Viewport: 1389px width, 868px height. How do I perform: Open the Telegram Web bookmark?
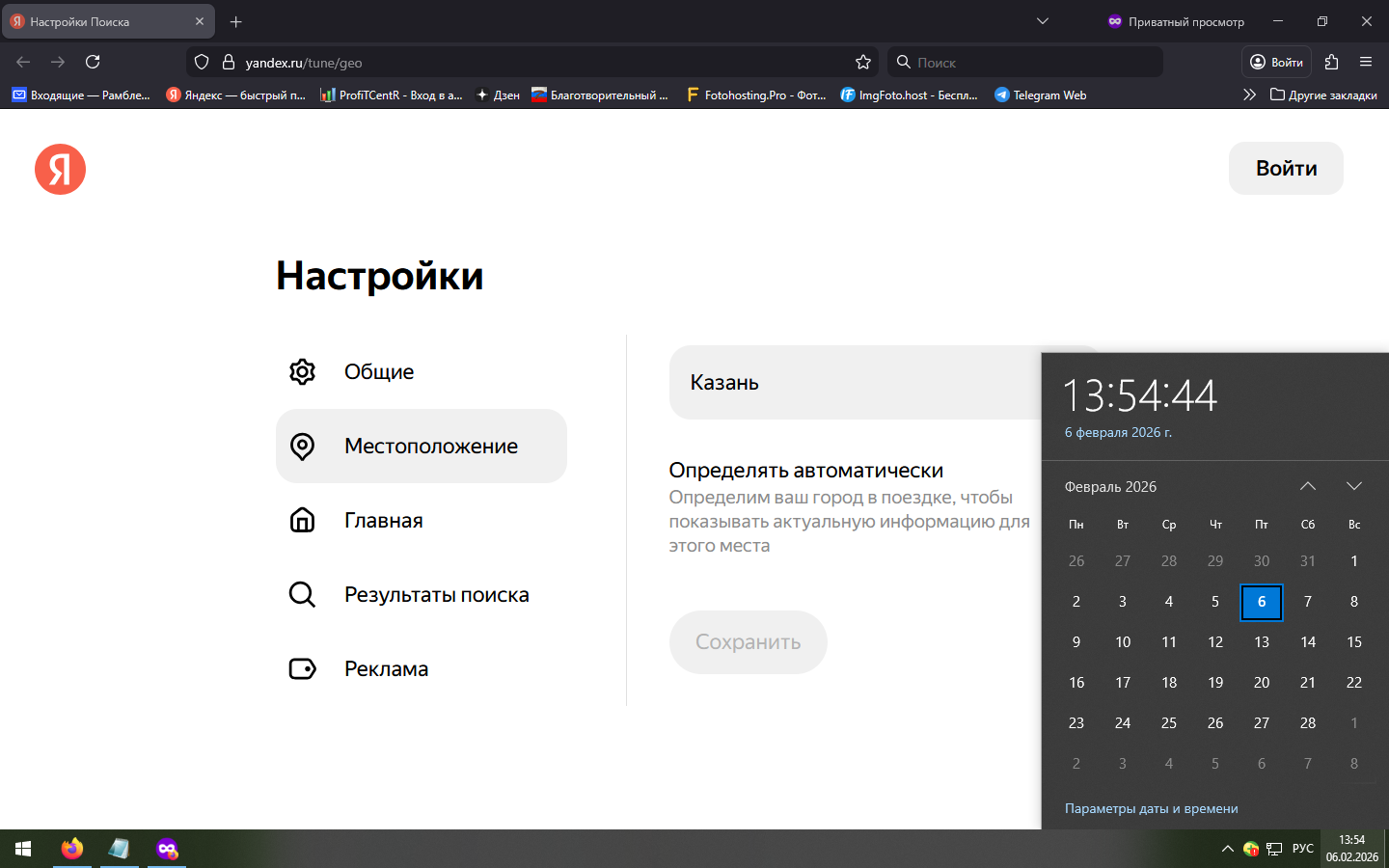tap(1040, 95)
